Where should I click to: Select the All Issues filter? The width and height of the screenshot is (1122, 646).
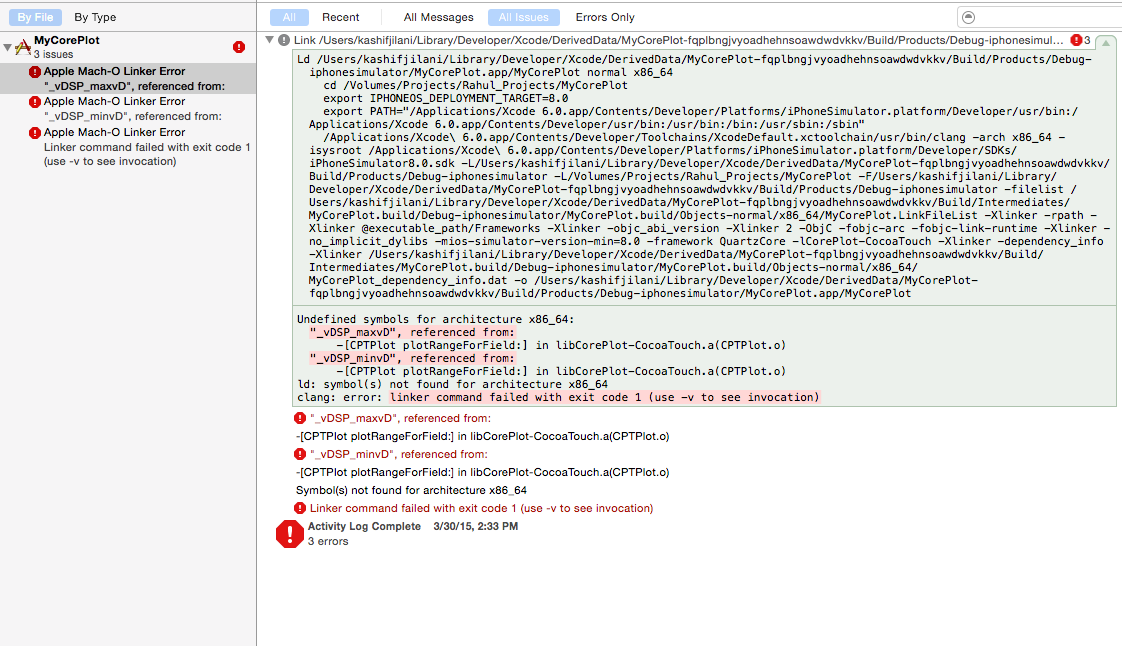pos(524,17)
